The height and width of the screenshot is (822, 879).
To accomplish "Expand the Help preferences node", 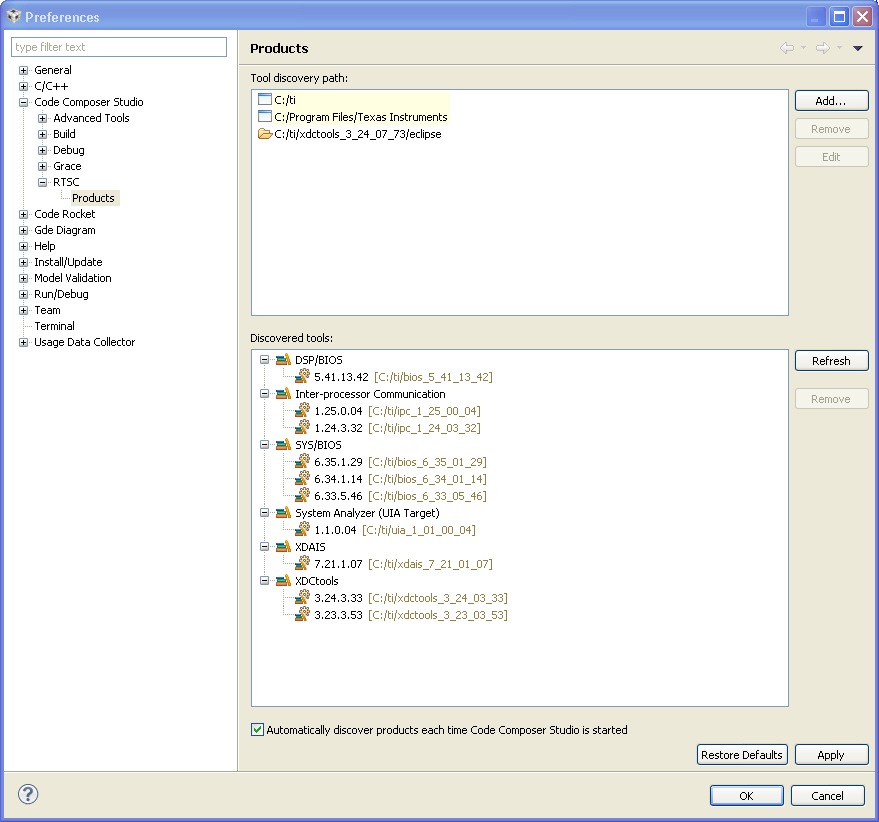I will [24, 246].
